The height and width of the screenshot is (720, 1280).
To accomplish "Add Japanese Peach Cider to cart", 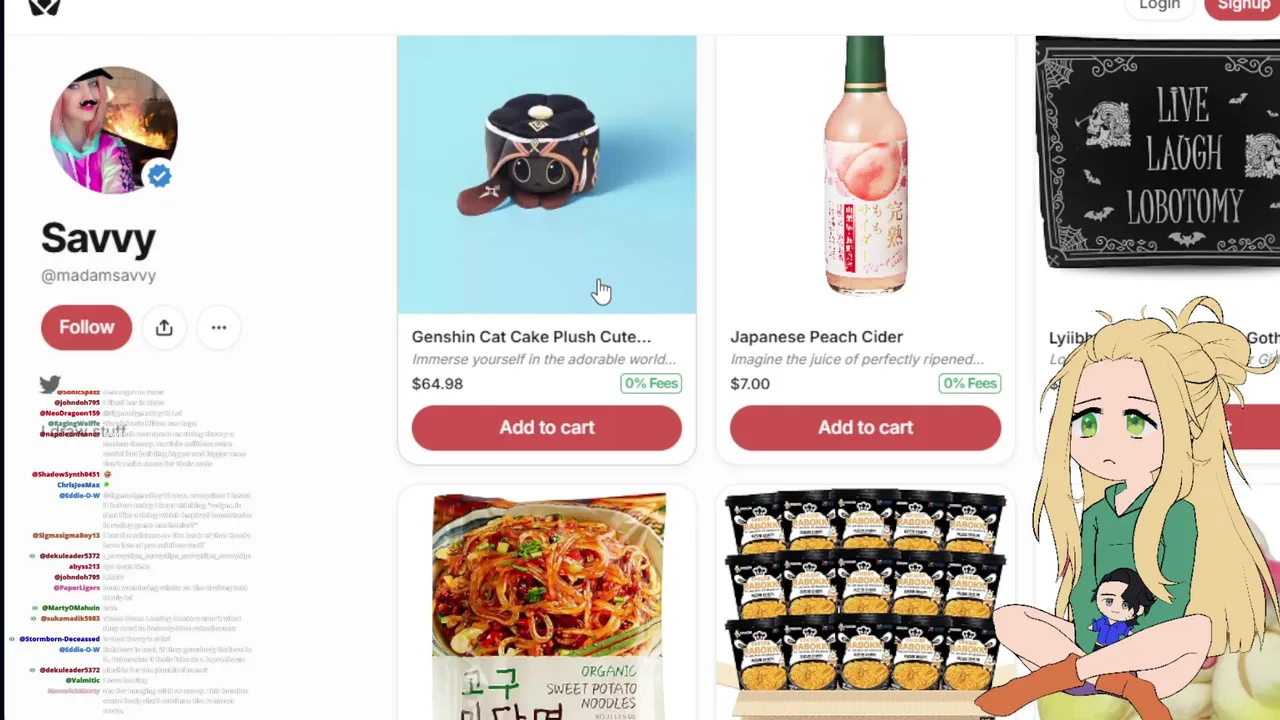I will click(x=865, y=428).
